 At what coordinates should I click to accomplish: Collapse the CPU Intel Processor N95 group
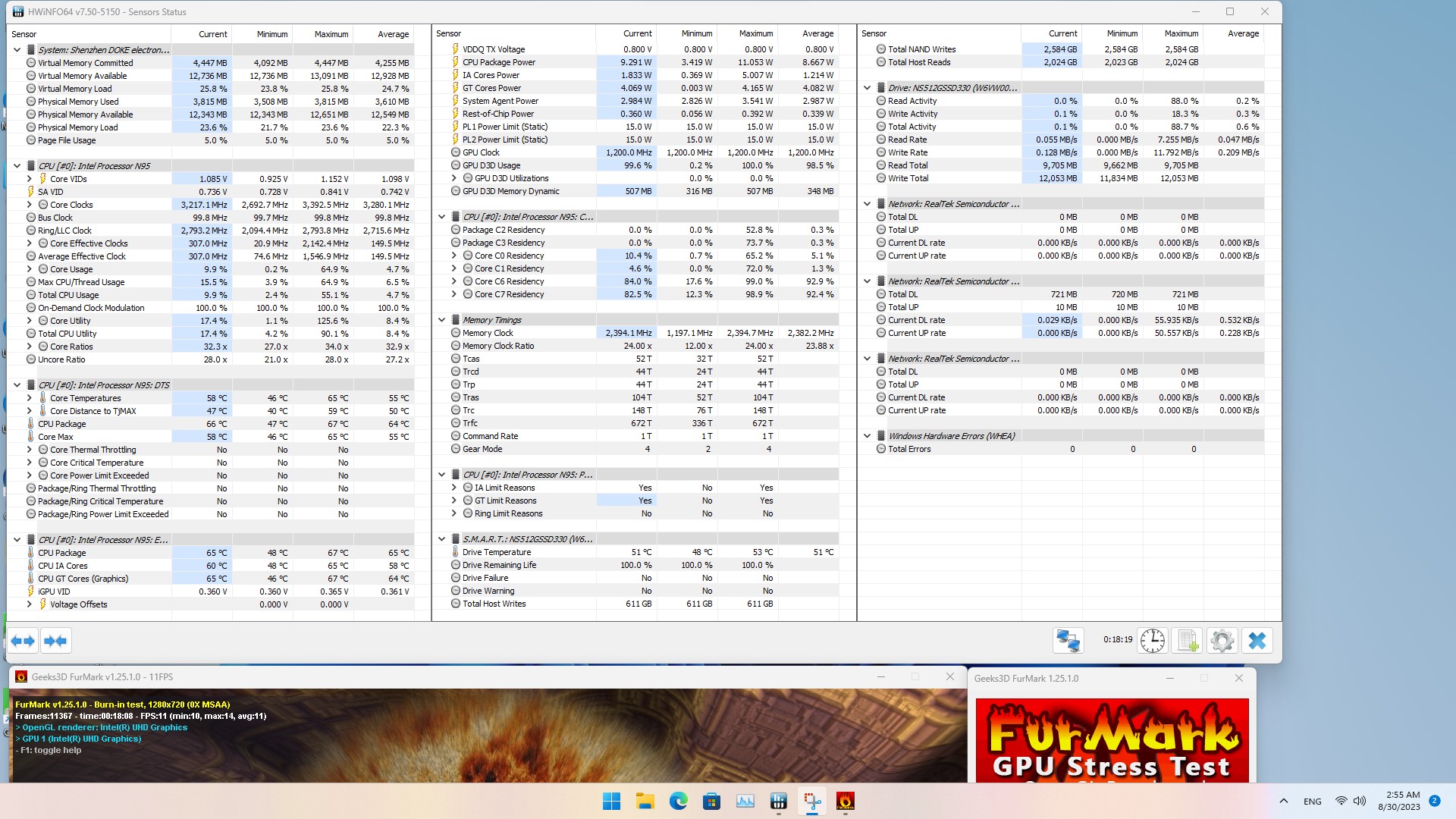17,166
